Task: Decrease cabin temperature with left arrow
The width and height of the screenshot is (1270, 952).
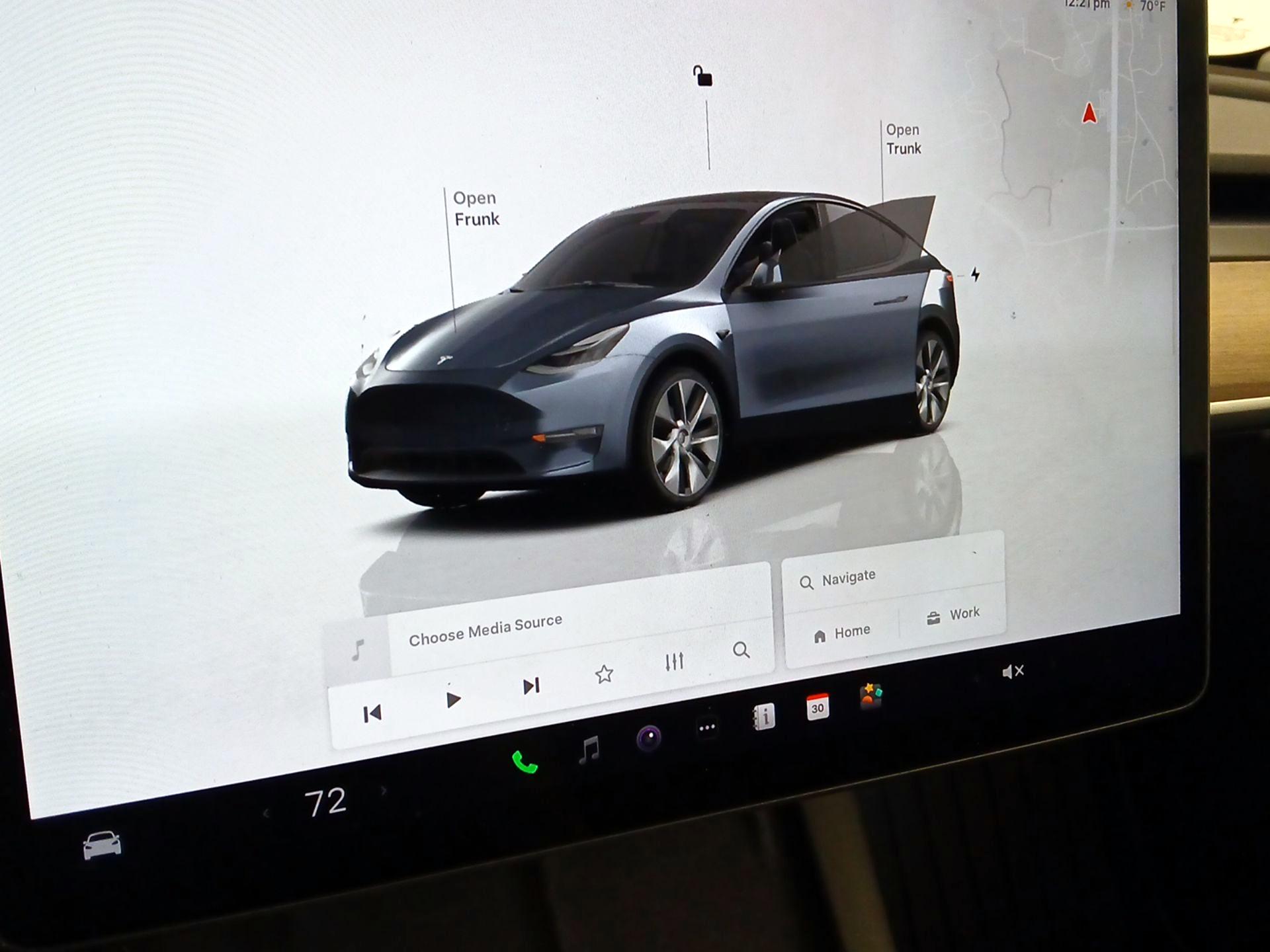Action: pos(266,813)
